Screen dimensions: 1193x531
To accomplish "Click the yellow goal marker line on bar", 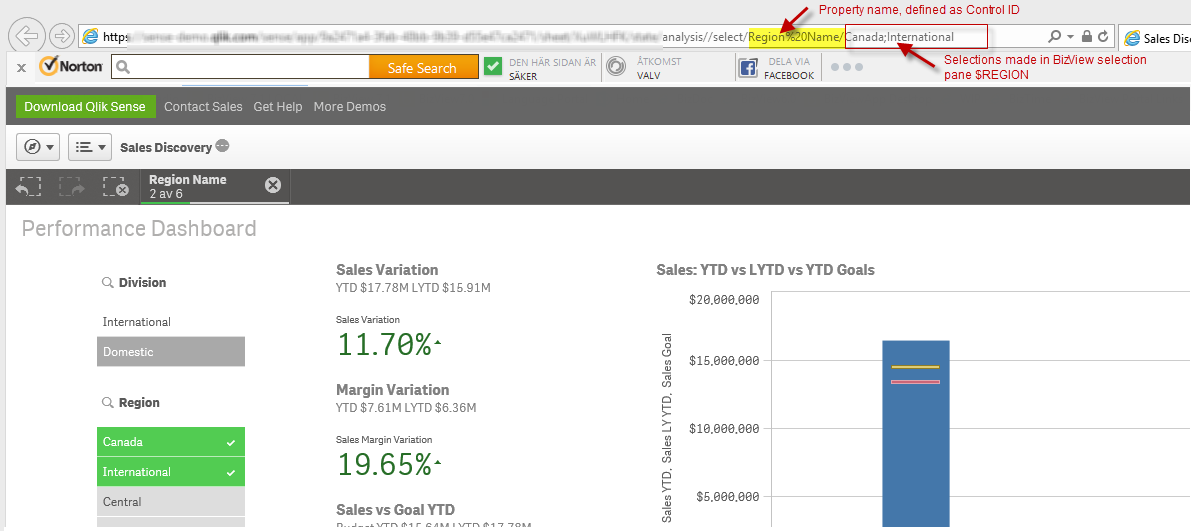I will 916,367.
